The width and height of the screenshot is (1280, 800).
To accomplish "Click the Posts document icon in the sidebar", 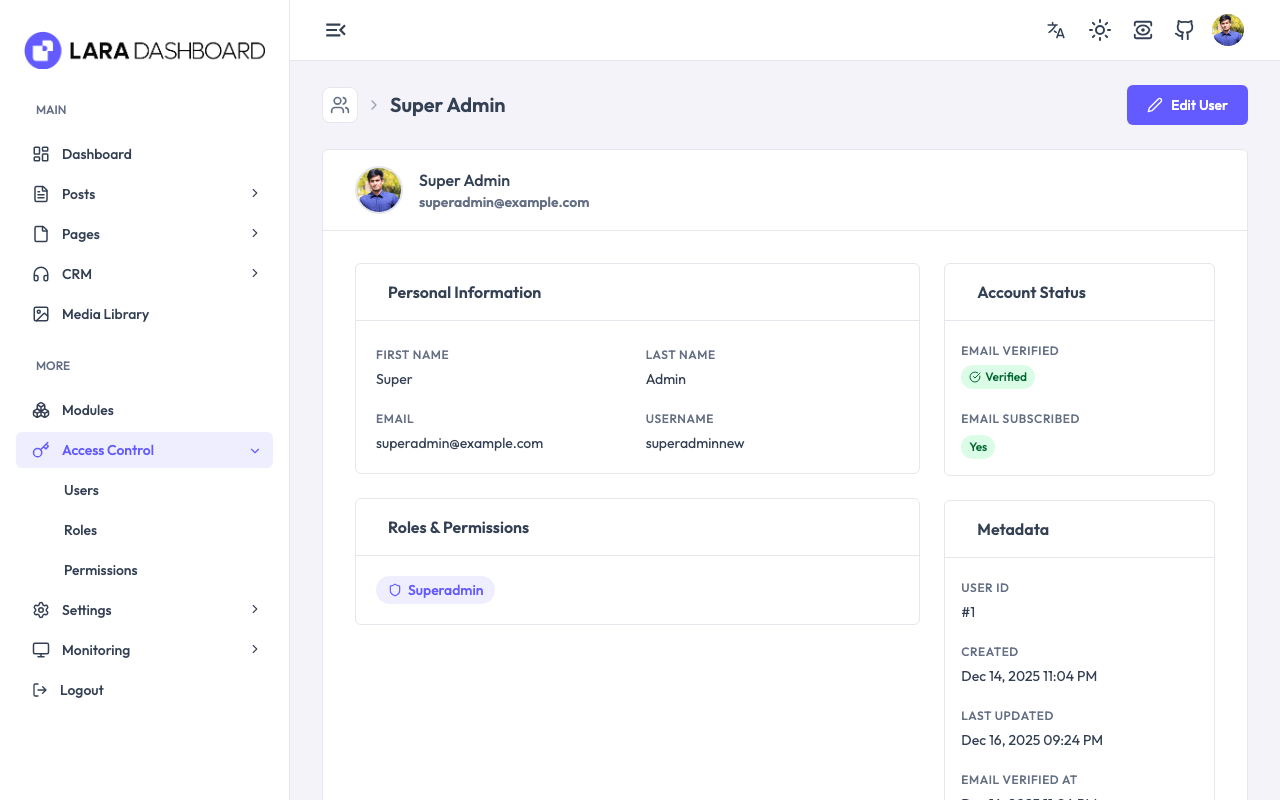I will point(41,194).
